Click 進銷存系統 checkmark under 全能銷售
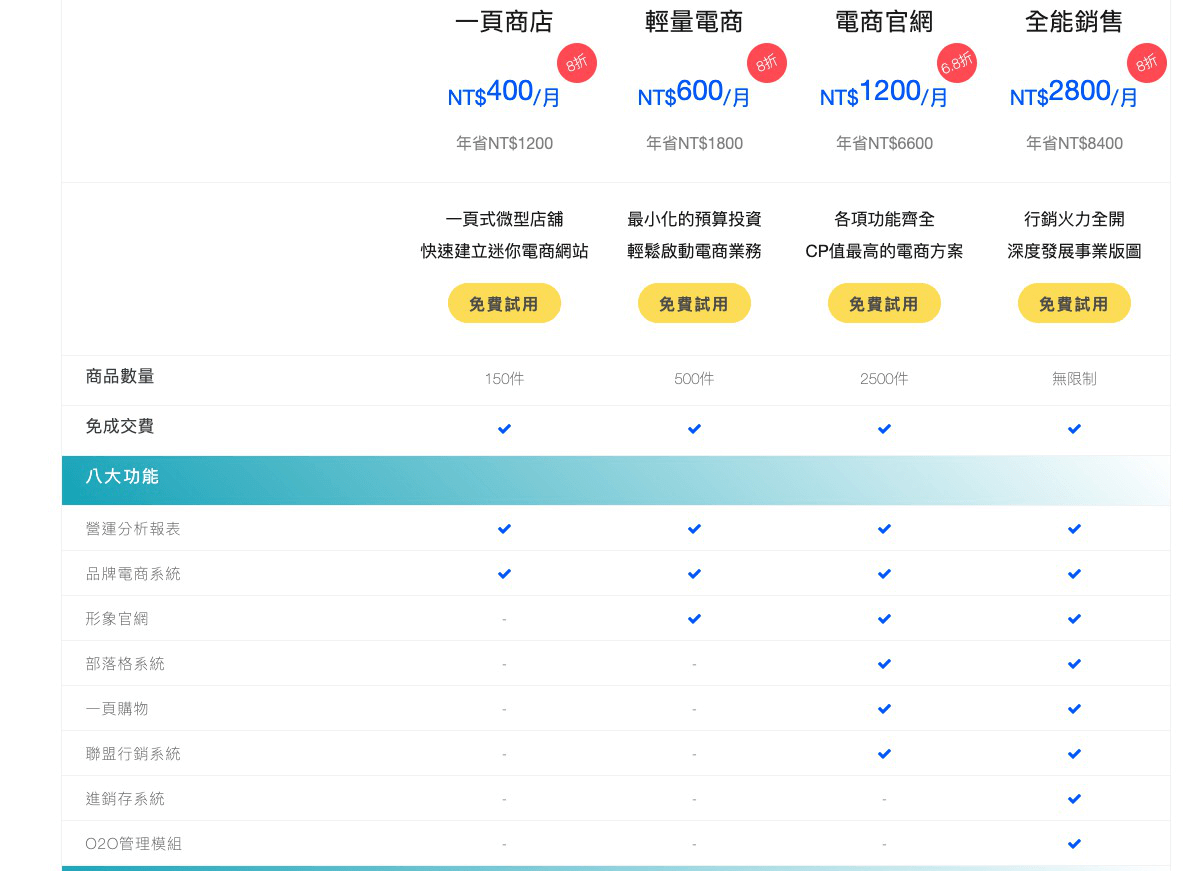Screen dimensions: 1203x871 click(x=1074, y=799)
